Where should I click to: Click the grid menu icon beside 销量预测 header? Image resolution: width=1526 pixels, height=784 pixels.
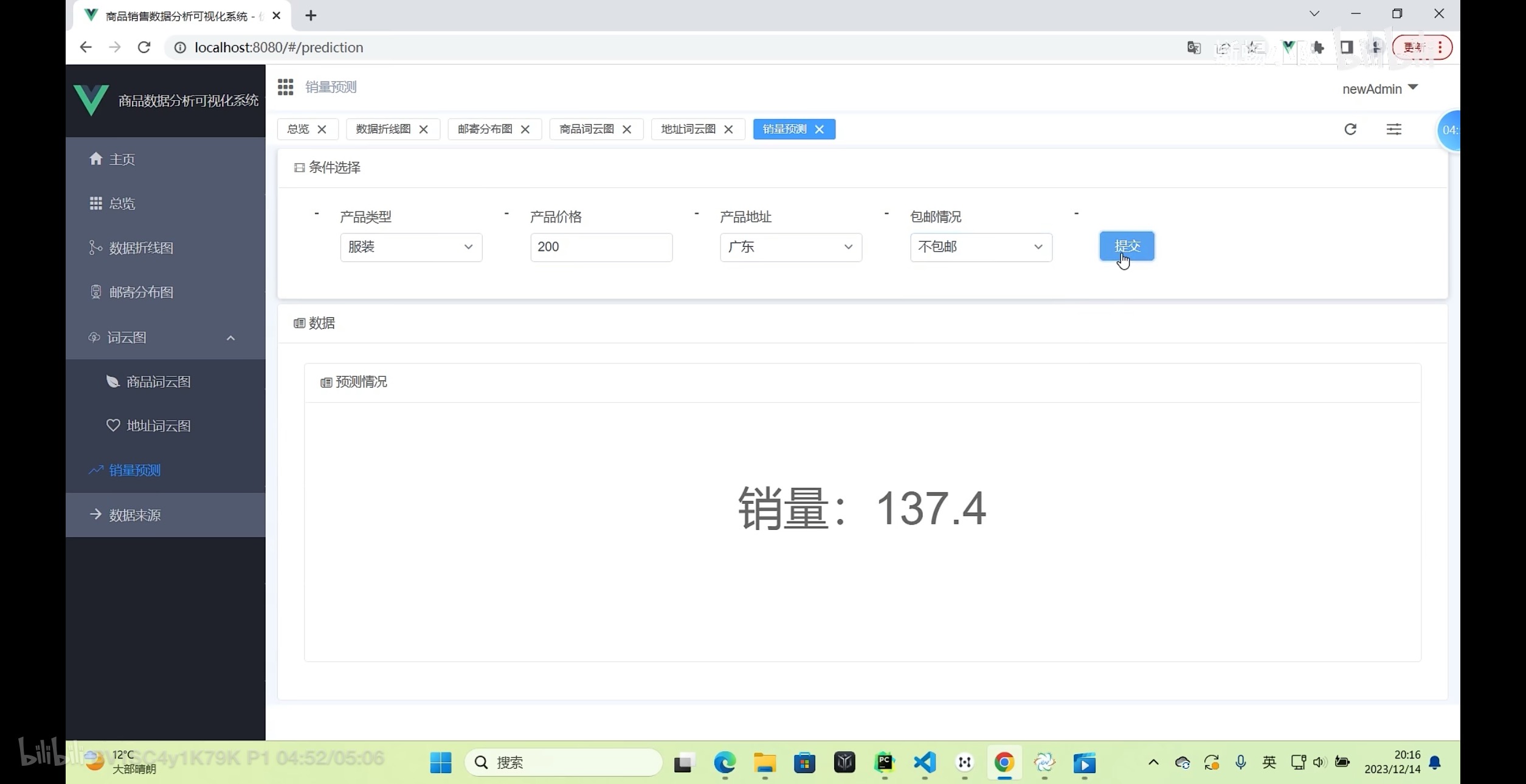click(285, 87)
